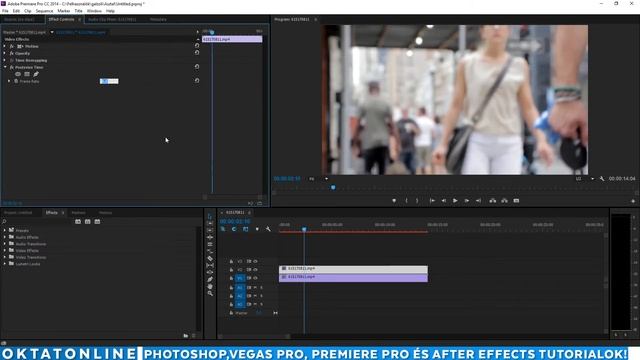The image size is (640, 360).
Task: Open the Button Editor plus icon in Program monitor
Action: point(633,201)
